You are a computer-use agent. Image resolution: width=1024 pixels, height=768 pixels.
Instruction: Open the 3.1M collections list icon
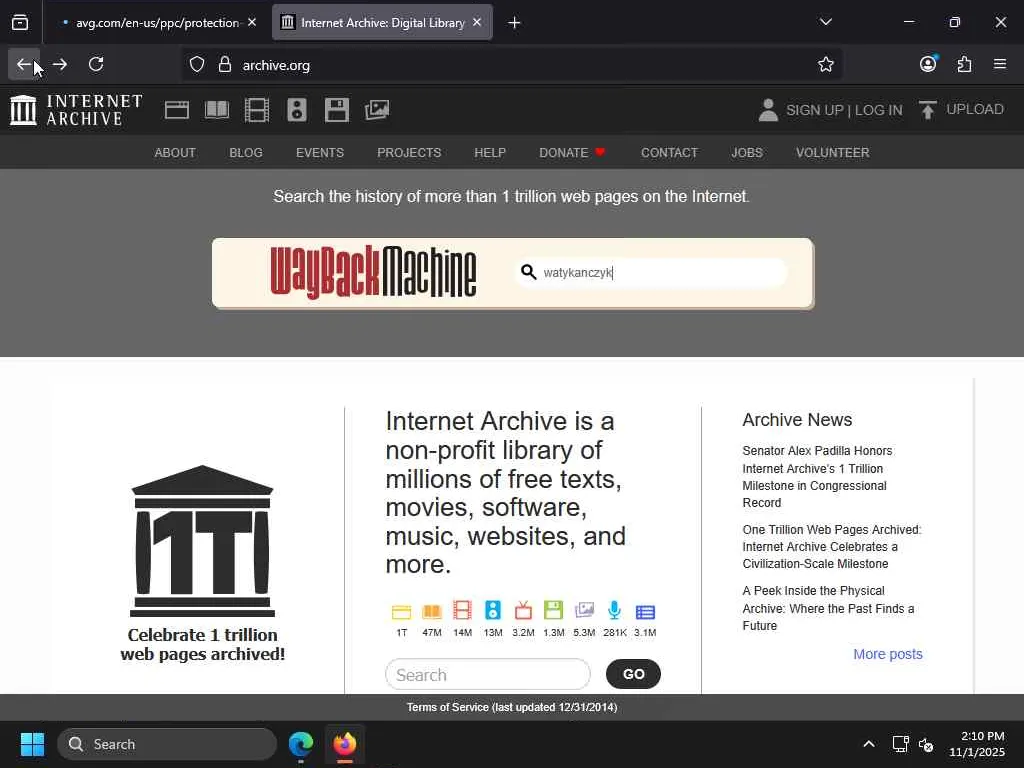[x=645, y=619]
